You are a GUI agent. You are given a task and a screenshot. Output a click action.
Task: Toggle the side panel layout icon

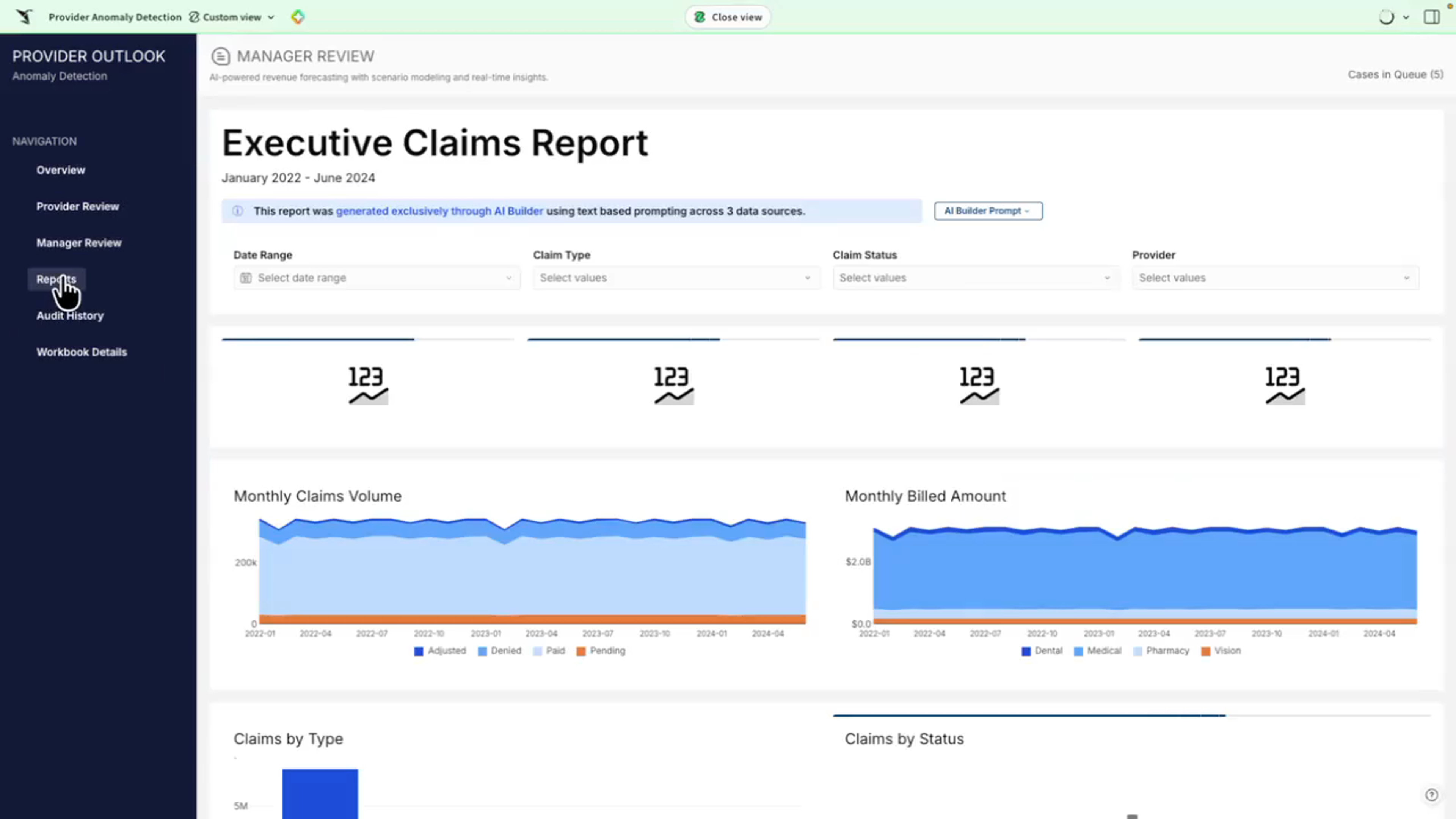point(1432,17)
